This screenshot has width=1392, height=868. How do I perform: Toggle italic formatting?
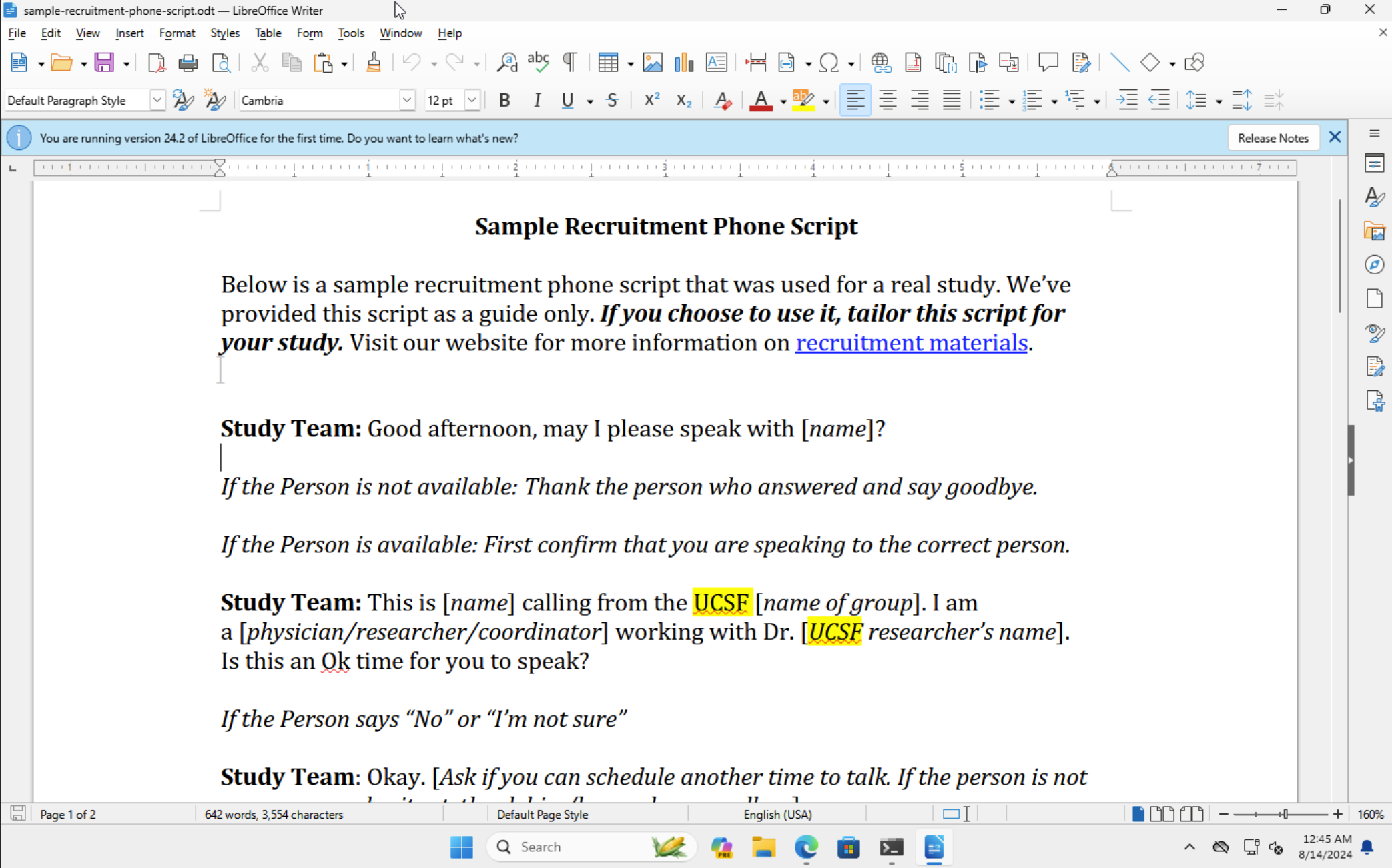coord(537,101)
